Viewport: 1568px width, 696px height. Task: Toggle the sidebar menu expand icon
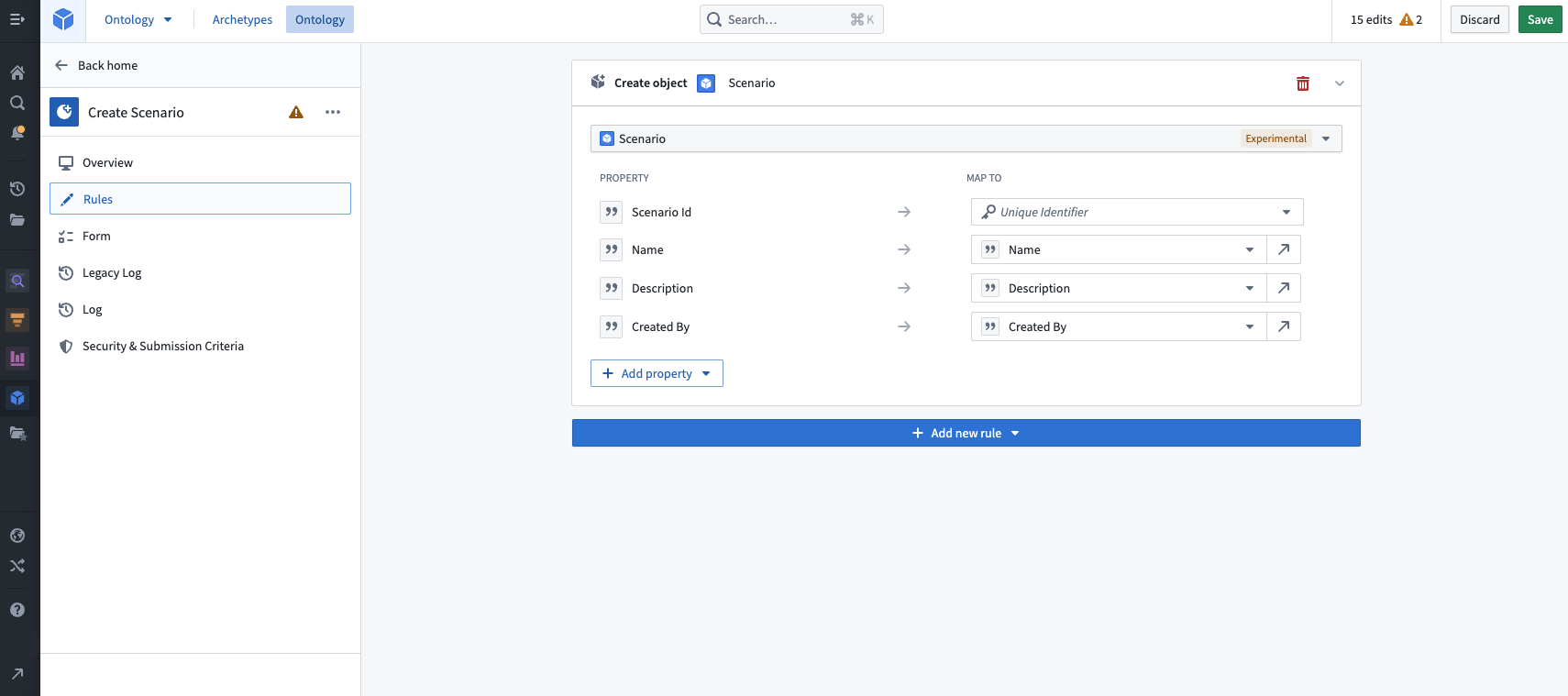pyautogui.click(x=17, y=19)
